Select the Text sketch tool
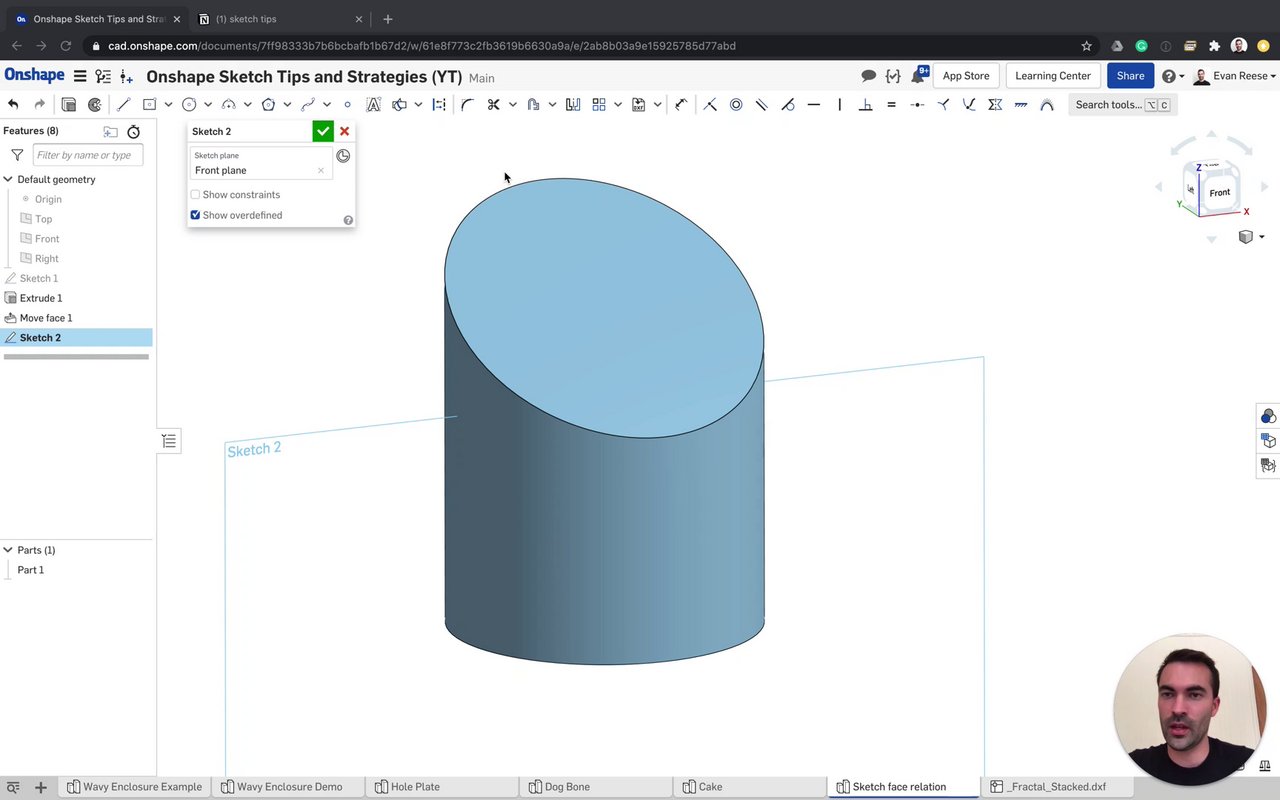The height and width of the screenshot is (800, 1280). click(x=373, y=105)
